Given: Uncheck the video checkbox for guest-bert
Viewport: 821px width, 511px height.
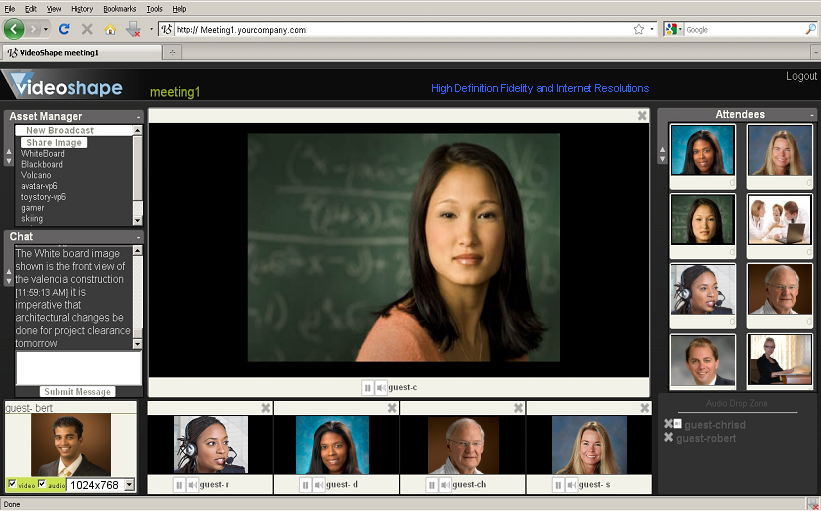Looking at the screenshot, I should coord(12,485).
